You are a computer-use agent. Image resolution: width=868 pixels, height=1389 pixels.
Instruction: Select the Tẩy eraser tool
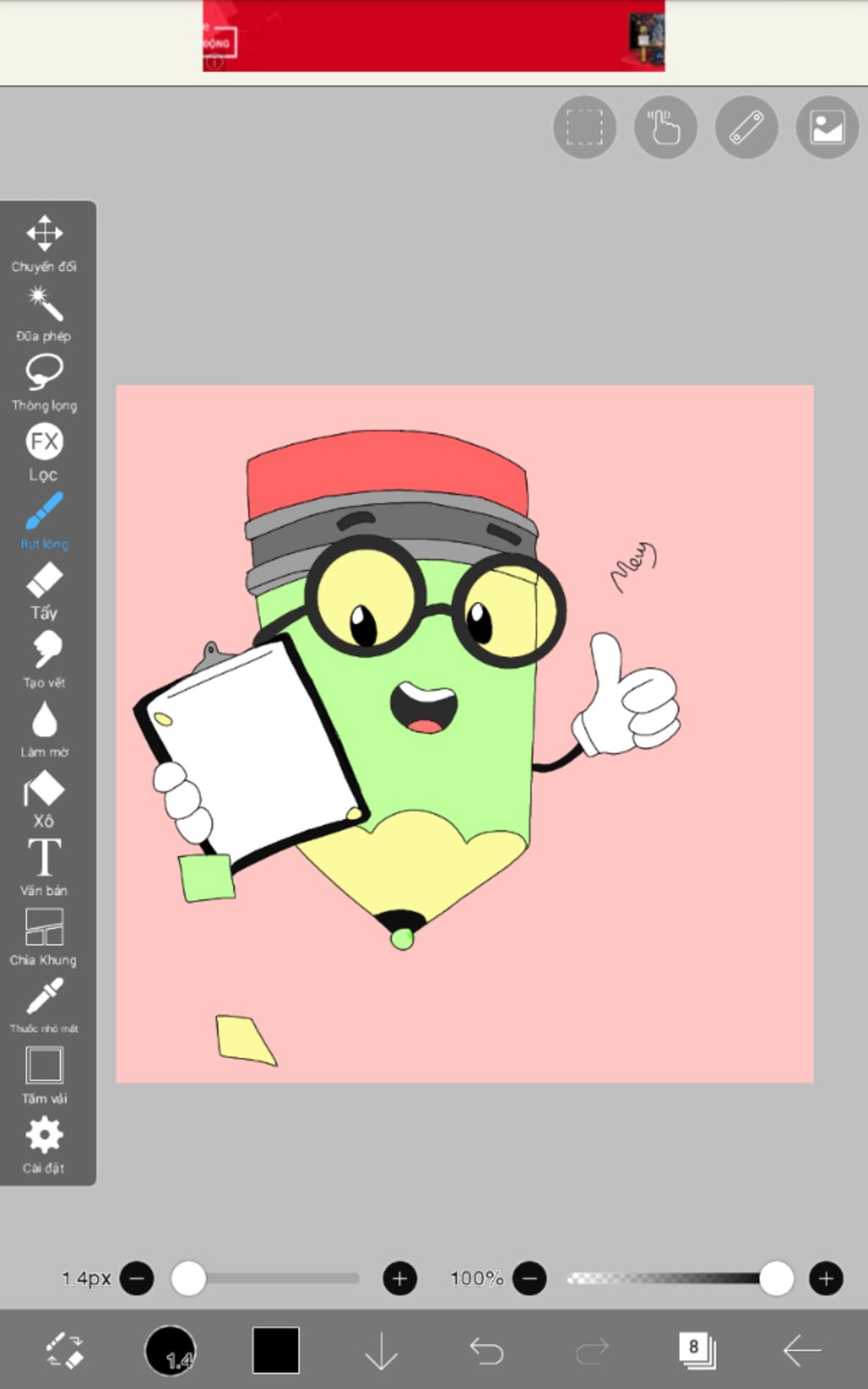(44, 590)
